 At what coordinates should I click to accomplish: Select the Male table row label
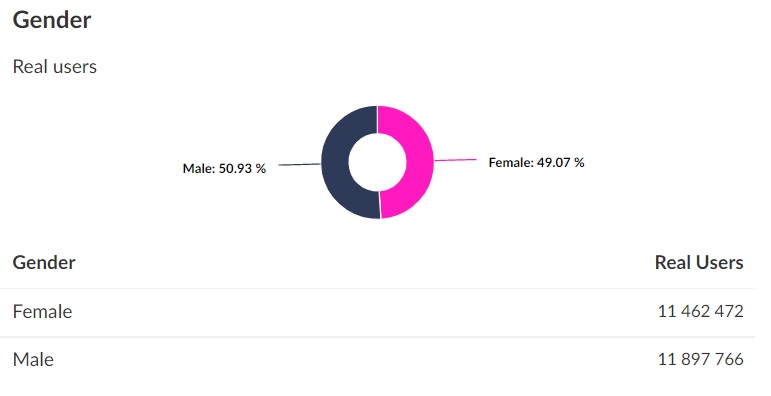pyautogui.click(x=33, y=359)
